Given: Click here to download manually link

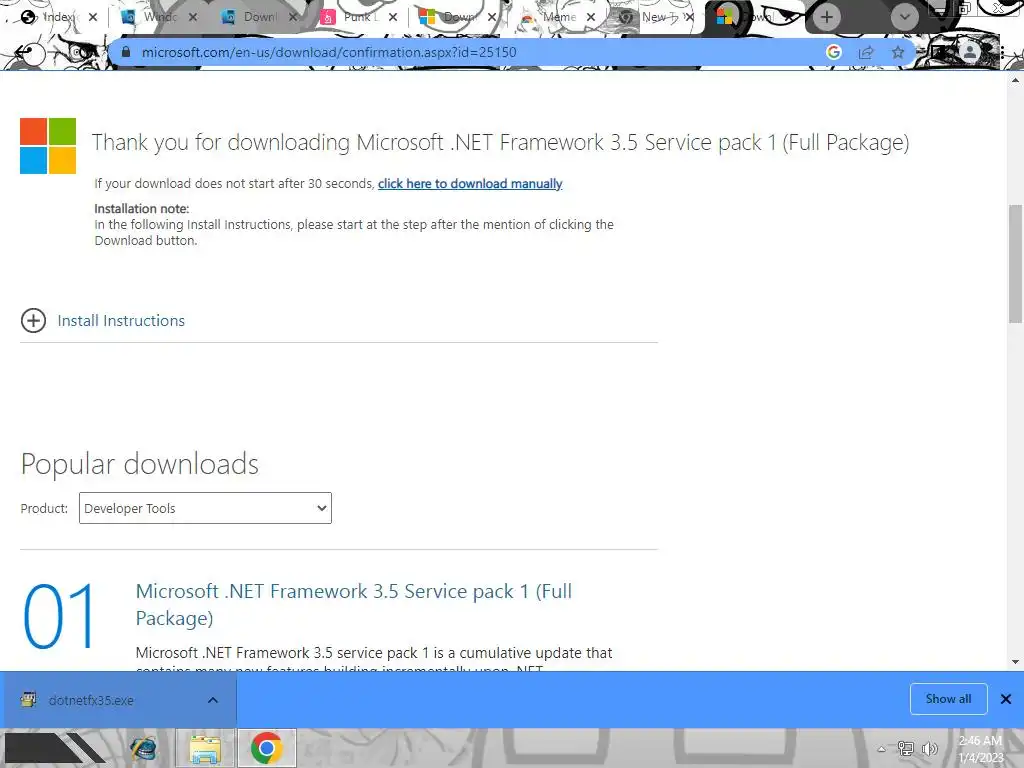Looking at the screenshot, I should click(x=470, y=184).
